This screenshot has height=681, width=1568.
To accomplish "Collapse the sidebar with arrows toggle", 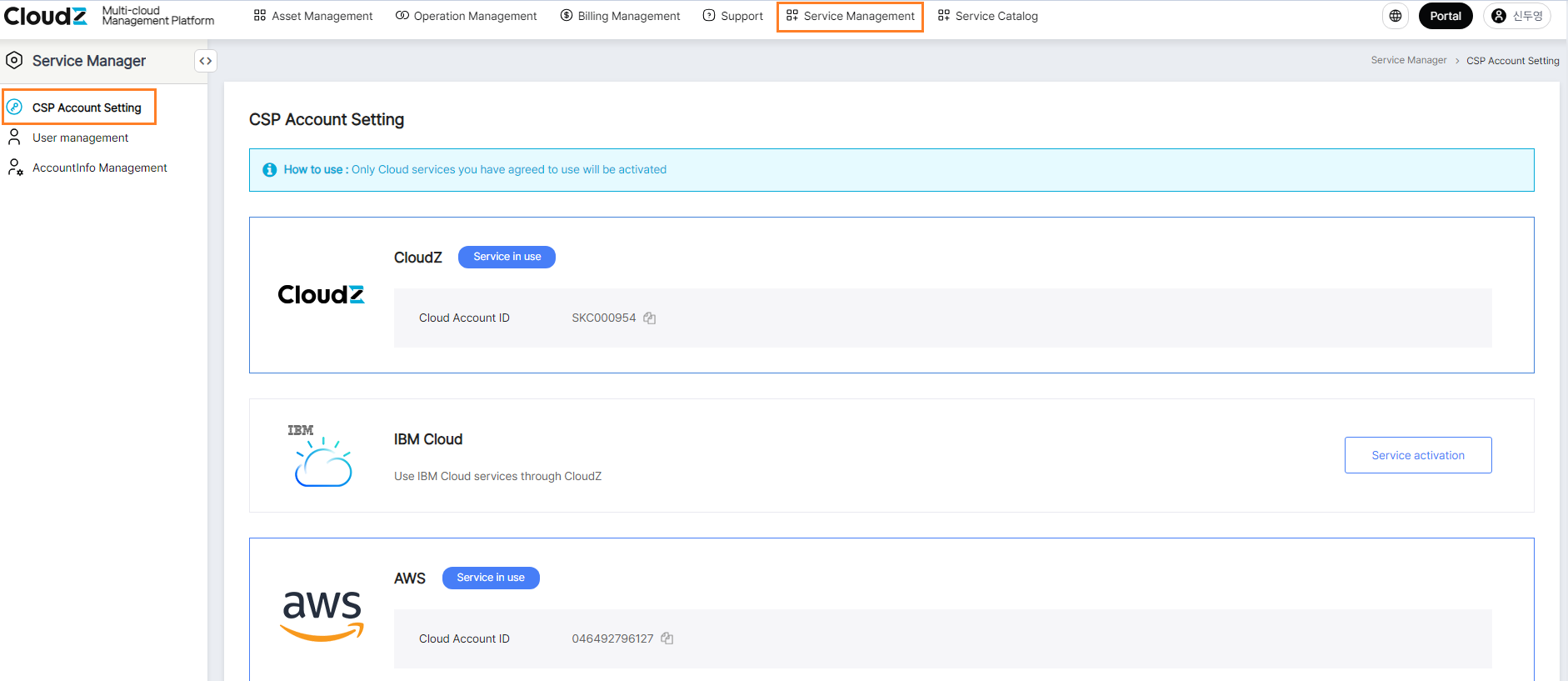I will [206, 61].
